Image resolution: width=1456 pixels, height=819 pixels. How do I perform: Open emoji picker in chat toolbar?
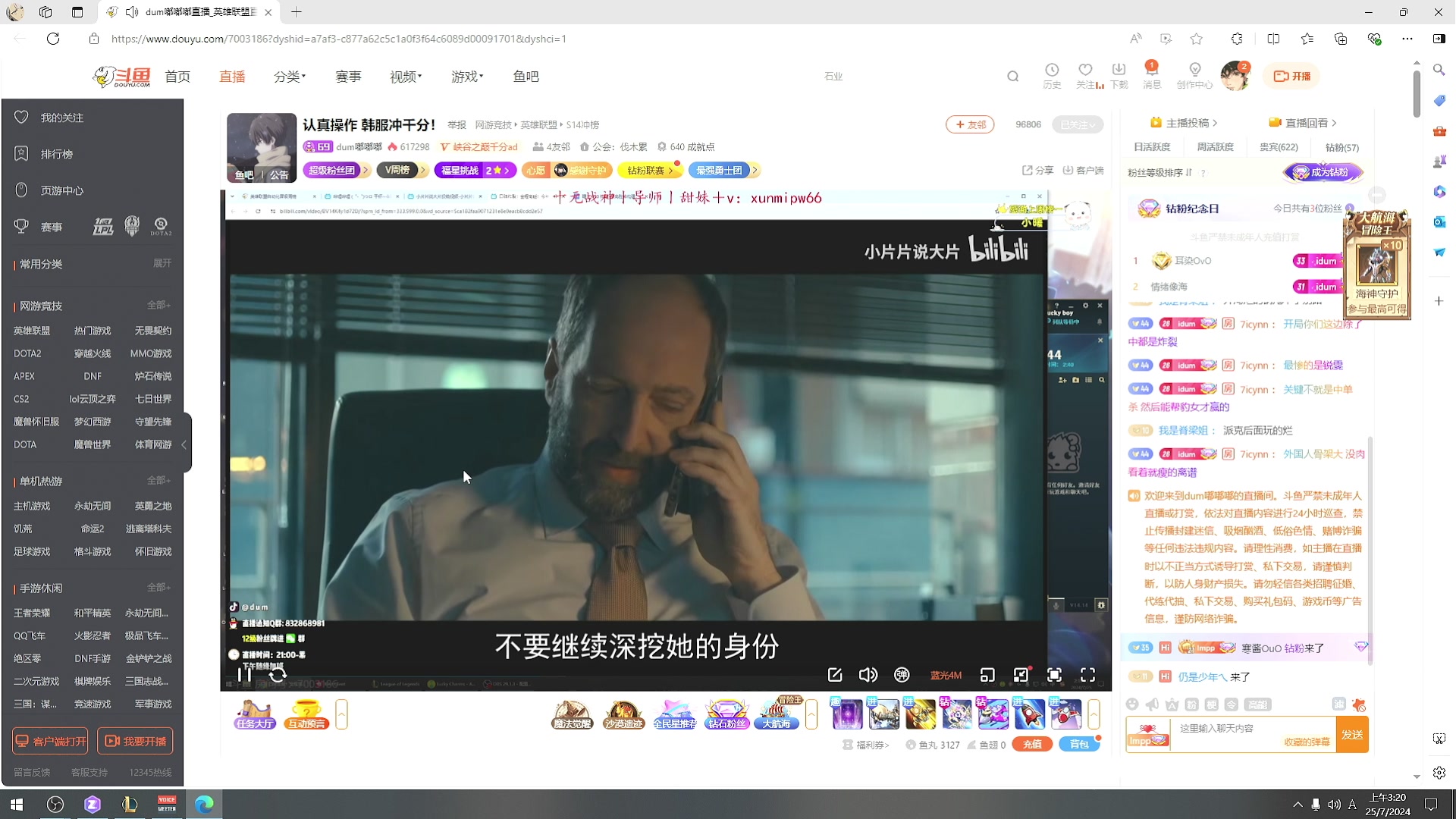tap(1132, 704)
